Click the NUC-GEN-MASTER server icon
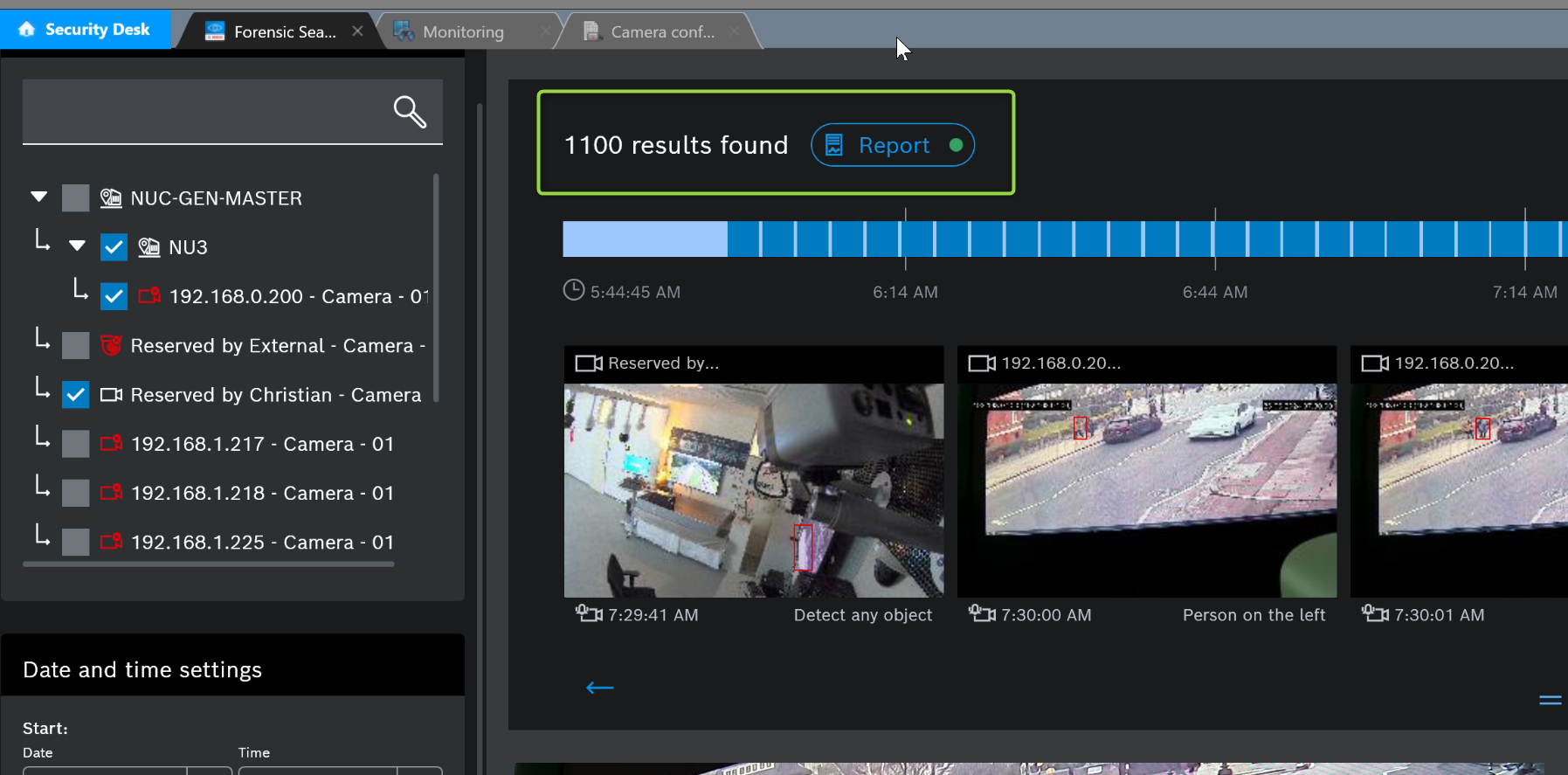The width and height of the screenshot is (1568, 775). (111, 198)
